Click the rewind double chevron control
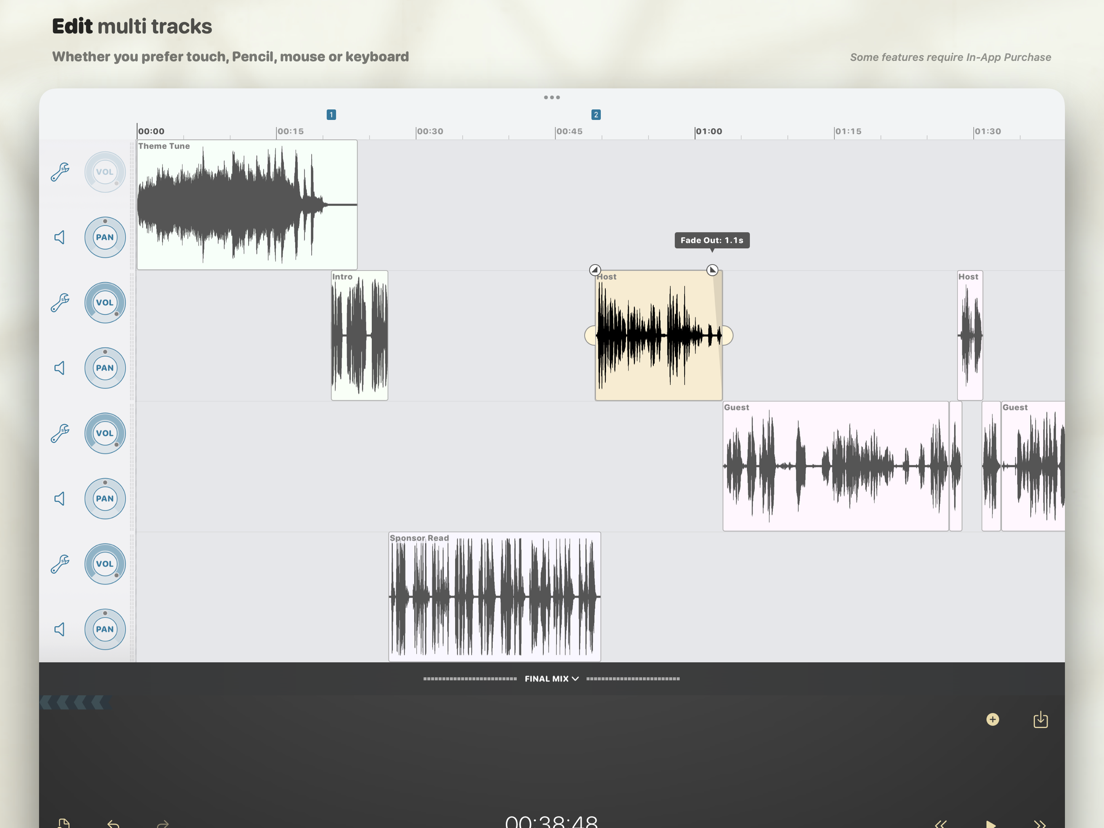1104x828 pixels. click(x=941, y=822)
